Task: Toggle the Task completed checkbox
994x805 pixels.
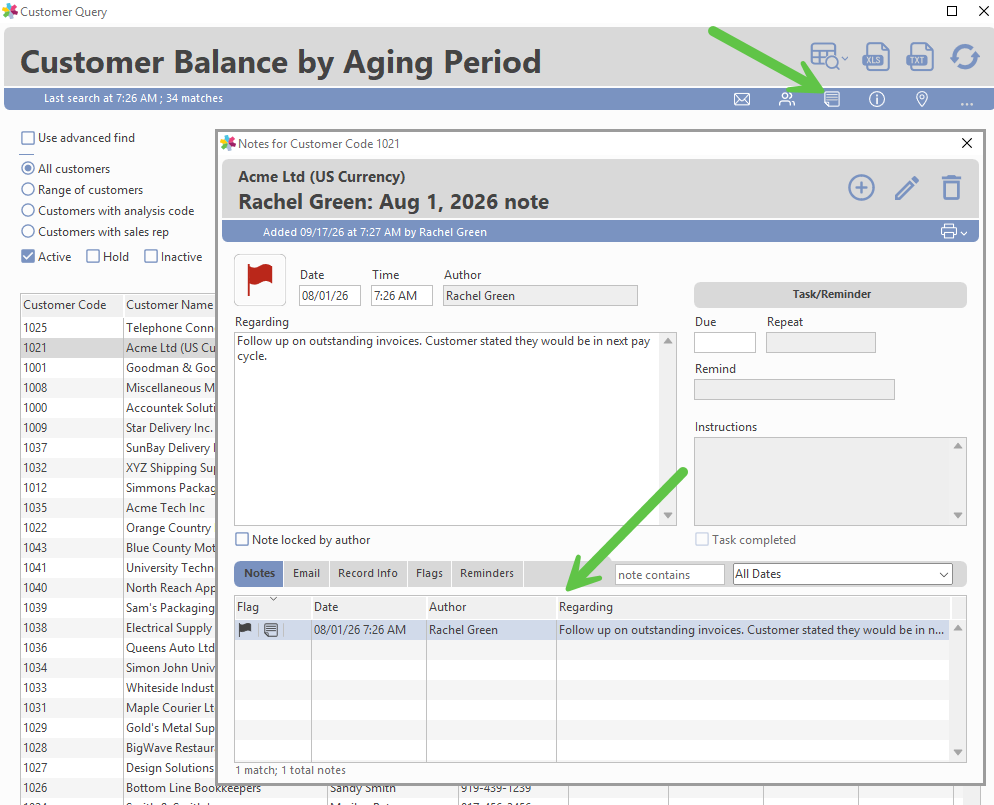Action: tap(702, 539)
